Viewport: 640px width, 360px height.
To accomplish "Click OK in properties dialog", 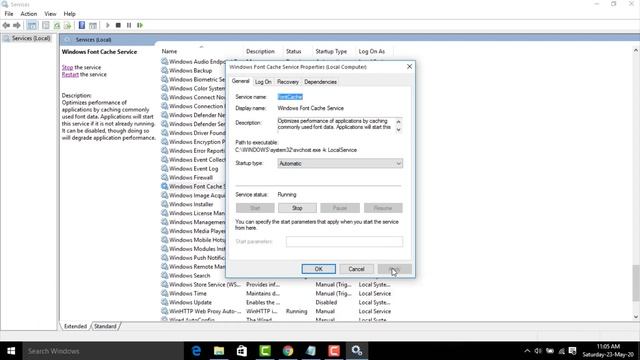I will pos(318,269).
